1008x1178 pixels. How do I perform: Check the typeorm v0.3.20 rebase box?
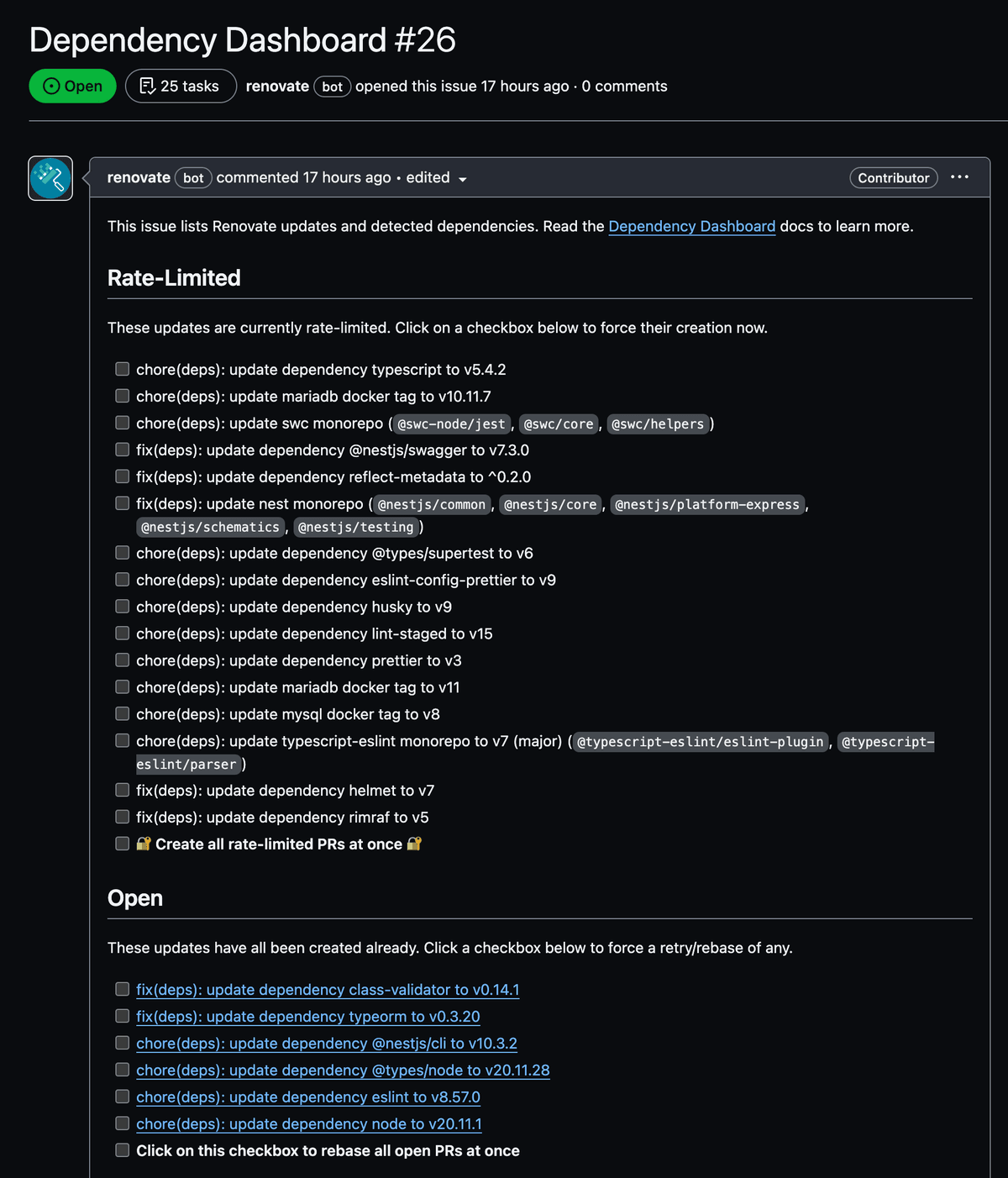click(x=122, y=1016)
